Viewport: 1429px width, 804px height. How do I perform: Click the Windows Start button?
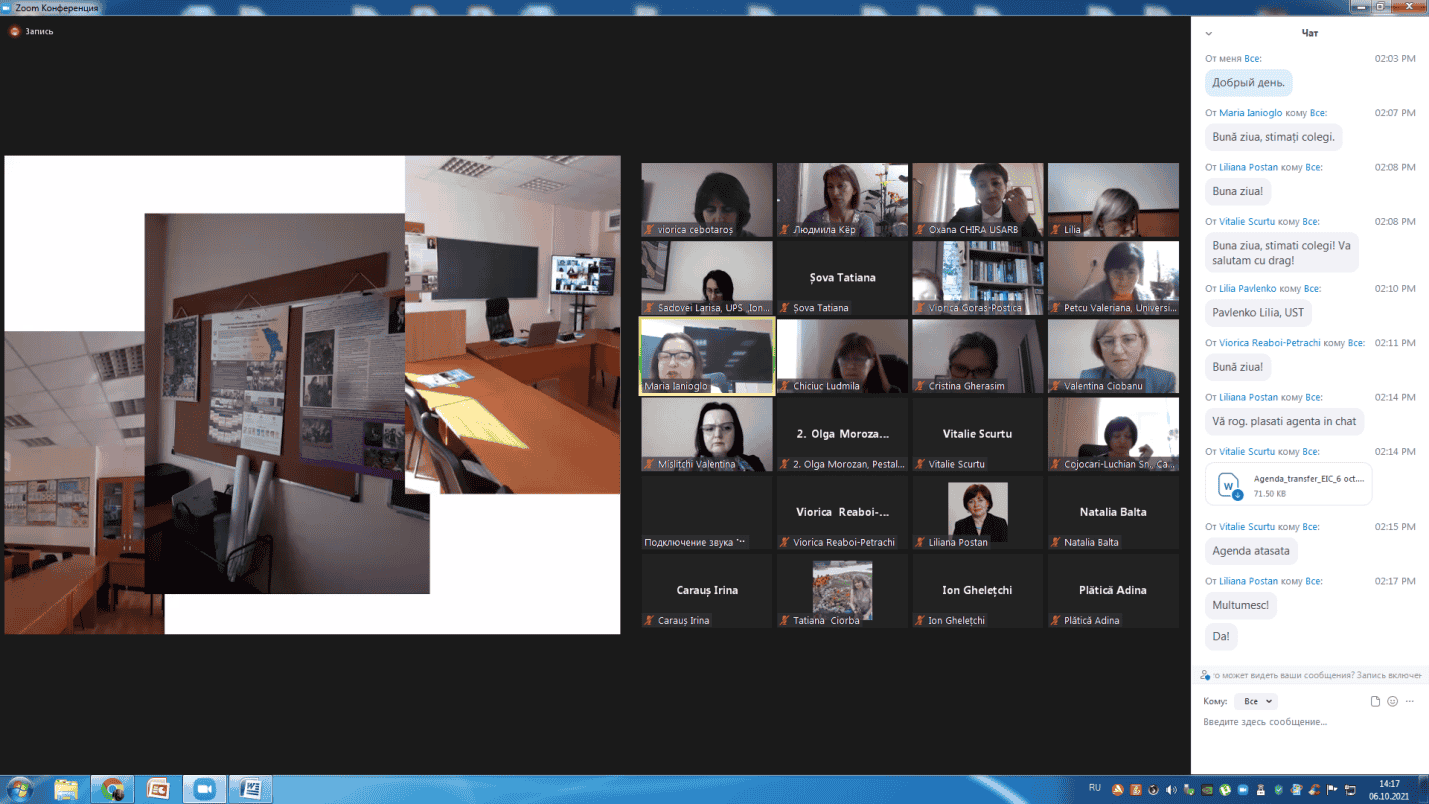[19, 789]
